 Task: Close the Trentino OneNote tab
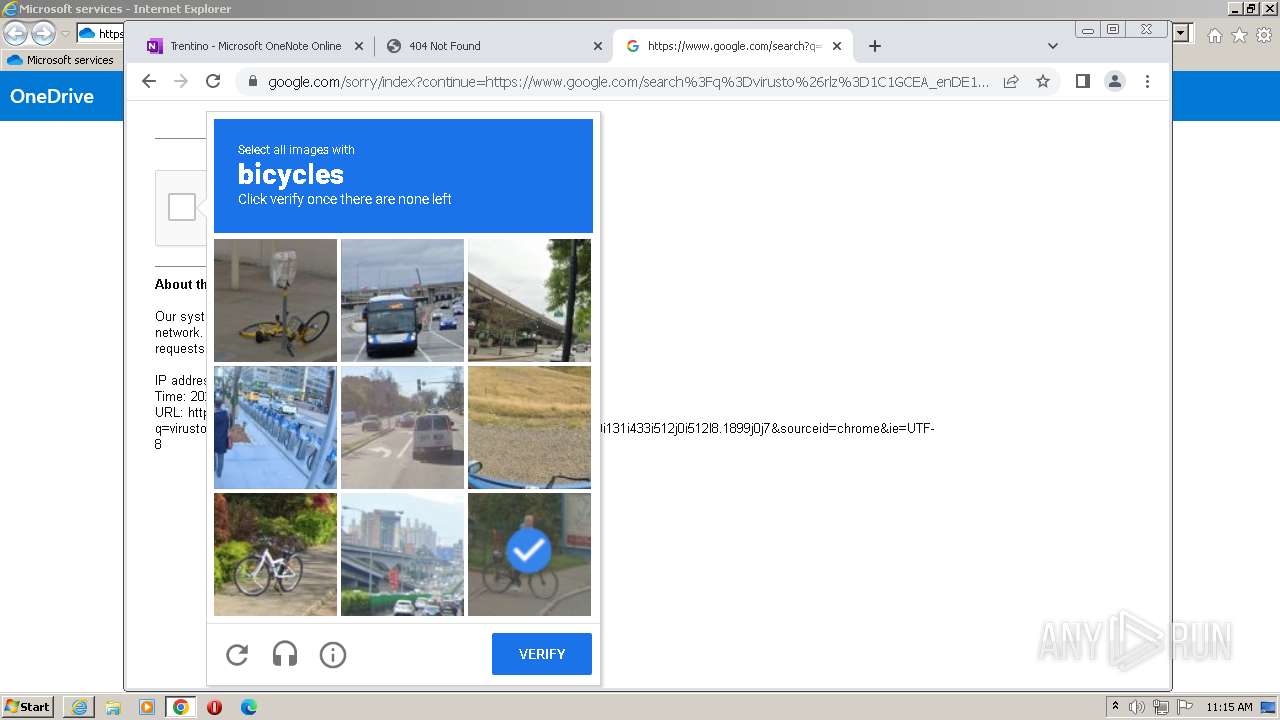click(x=359, y=46)
